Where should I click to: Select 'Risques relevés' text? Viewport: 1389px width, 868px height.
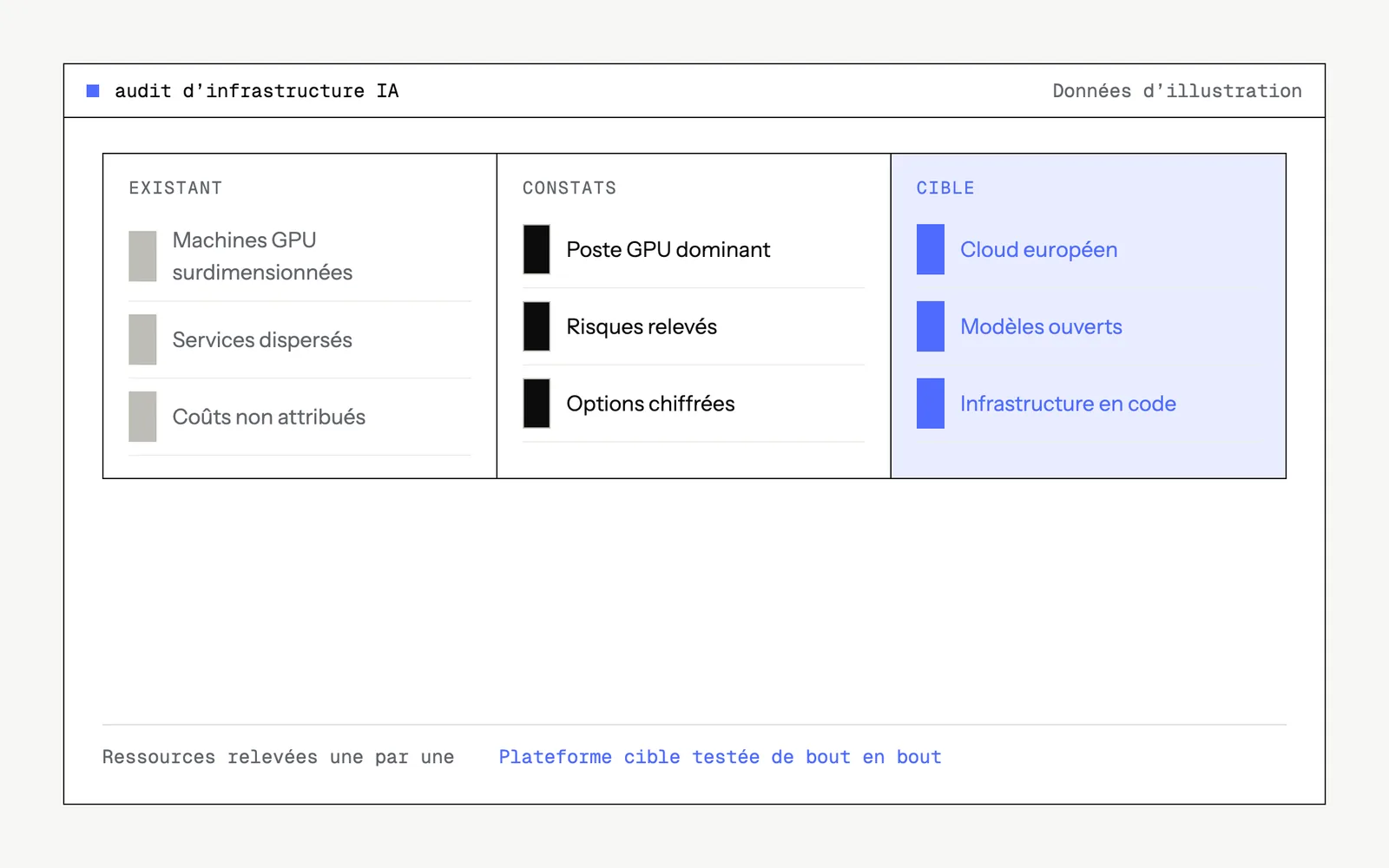click(642, 326)
